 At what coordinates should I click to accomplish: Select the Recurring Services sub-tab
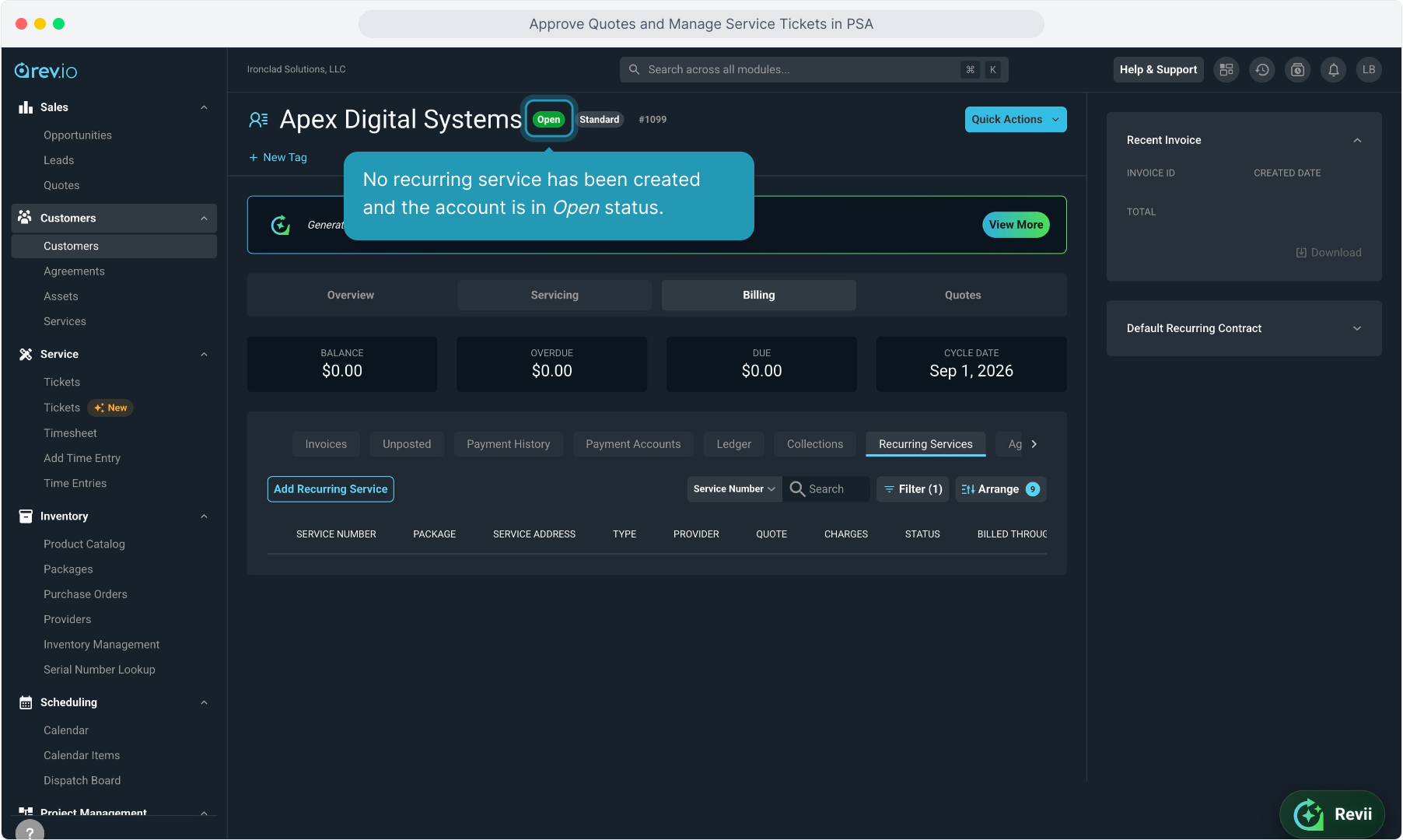tap(925, 444)
